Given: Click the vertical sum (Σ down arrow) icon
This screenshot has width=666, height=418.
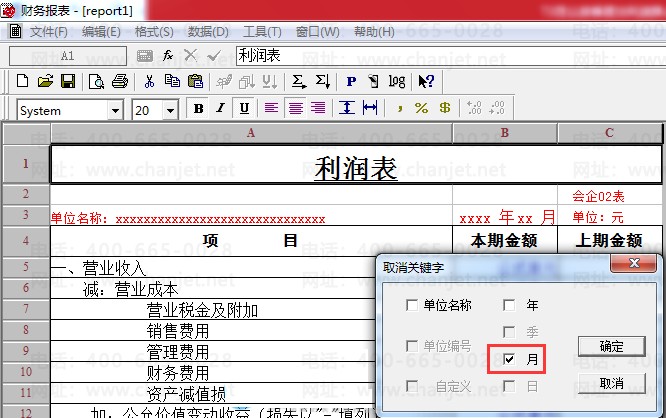Looking at the screenshot, I should point(323,81).
